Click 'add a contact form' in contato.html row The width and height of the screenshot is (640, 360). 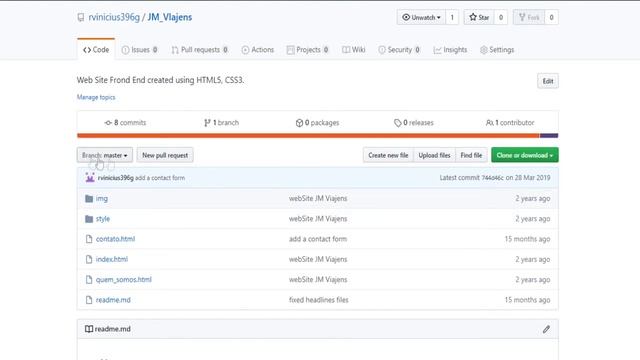coord(318,239)
